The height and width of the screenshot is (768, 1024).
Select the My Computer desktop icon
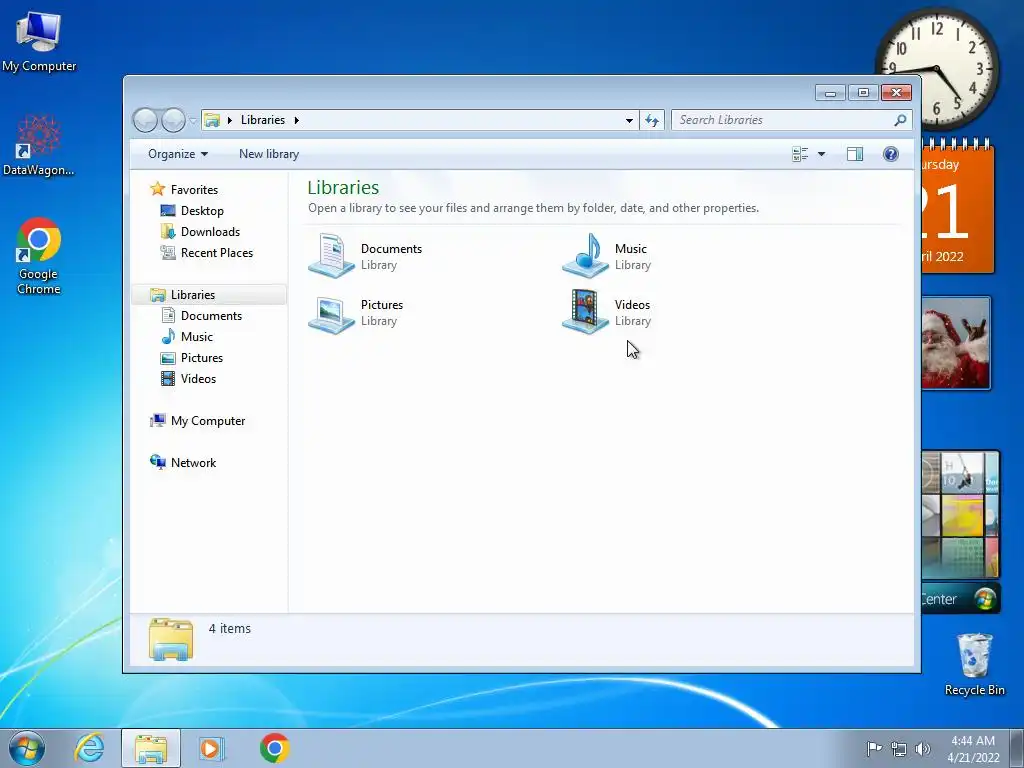39,42
